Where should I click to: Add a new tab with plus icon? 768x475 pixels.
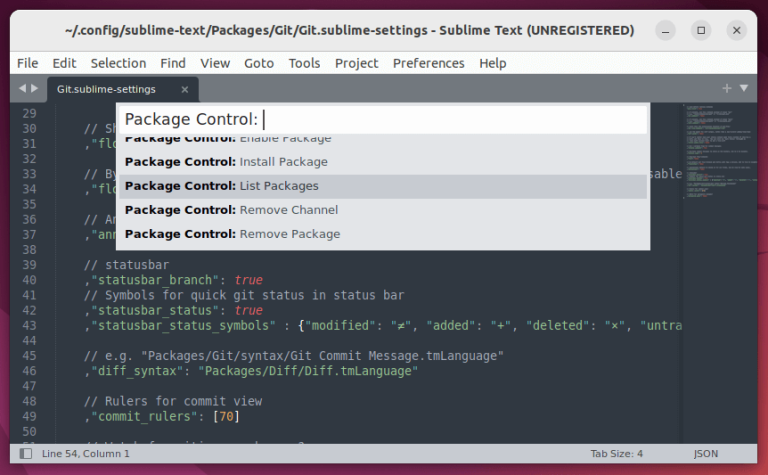click(727, 89)
